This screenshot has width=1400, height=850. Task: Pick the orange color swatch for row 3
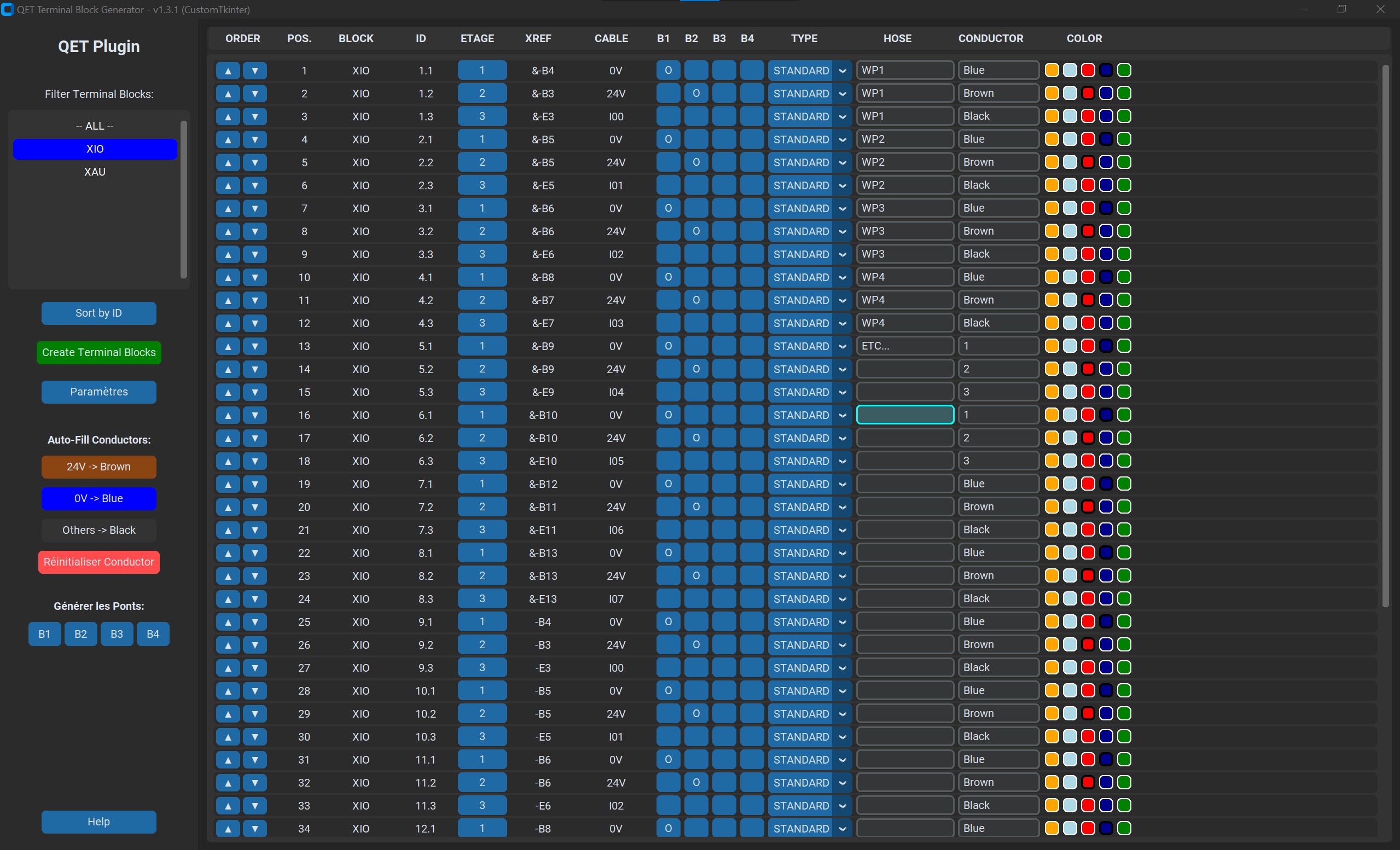tap(1052, 117)
